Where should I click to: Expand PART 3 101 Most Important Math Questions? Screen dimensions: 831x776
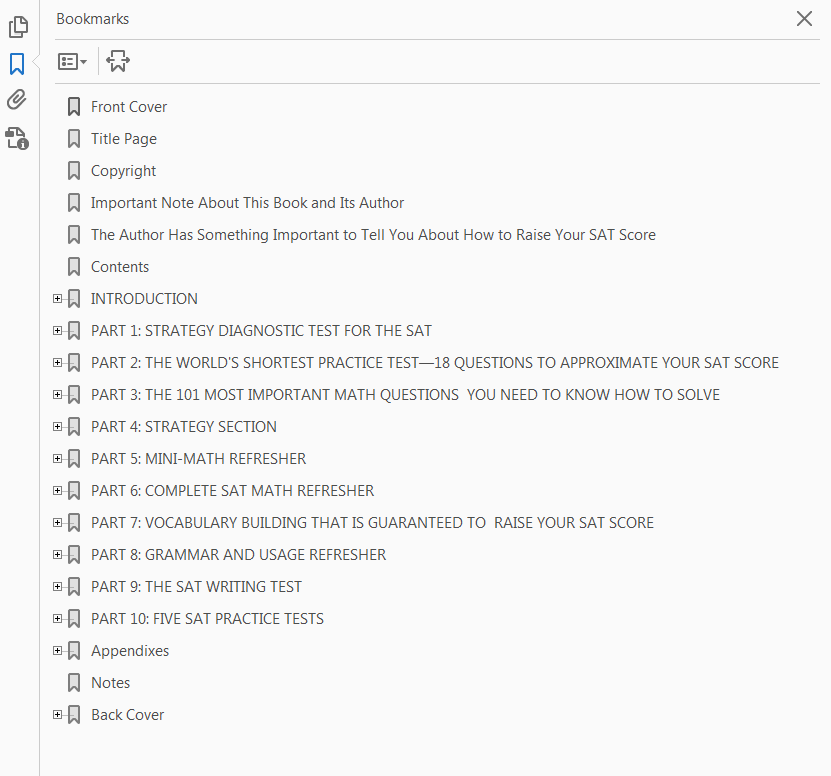(57, 394)
